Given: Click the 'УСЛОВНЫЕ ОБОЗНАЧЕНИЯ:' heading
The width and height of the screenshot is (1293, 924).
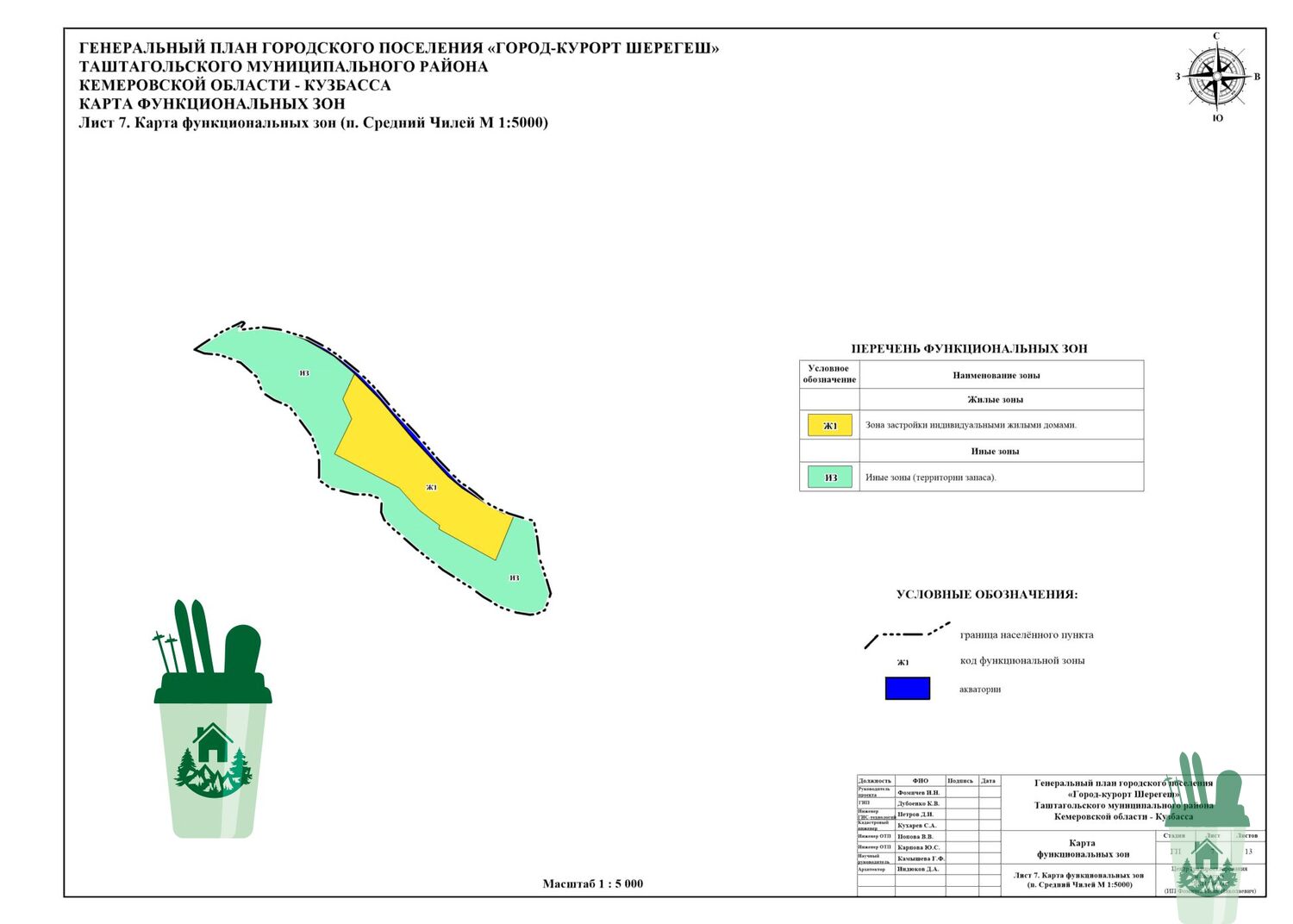Looking at the screenshot, I should pos(986,595).
